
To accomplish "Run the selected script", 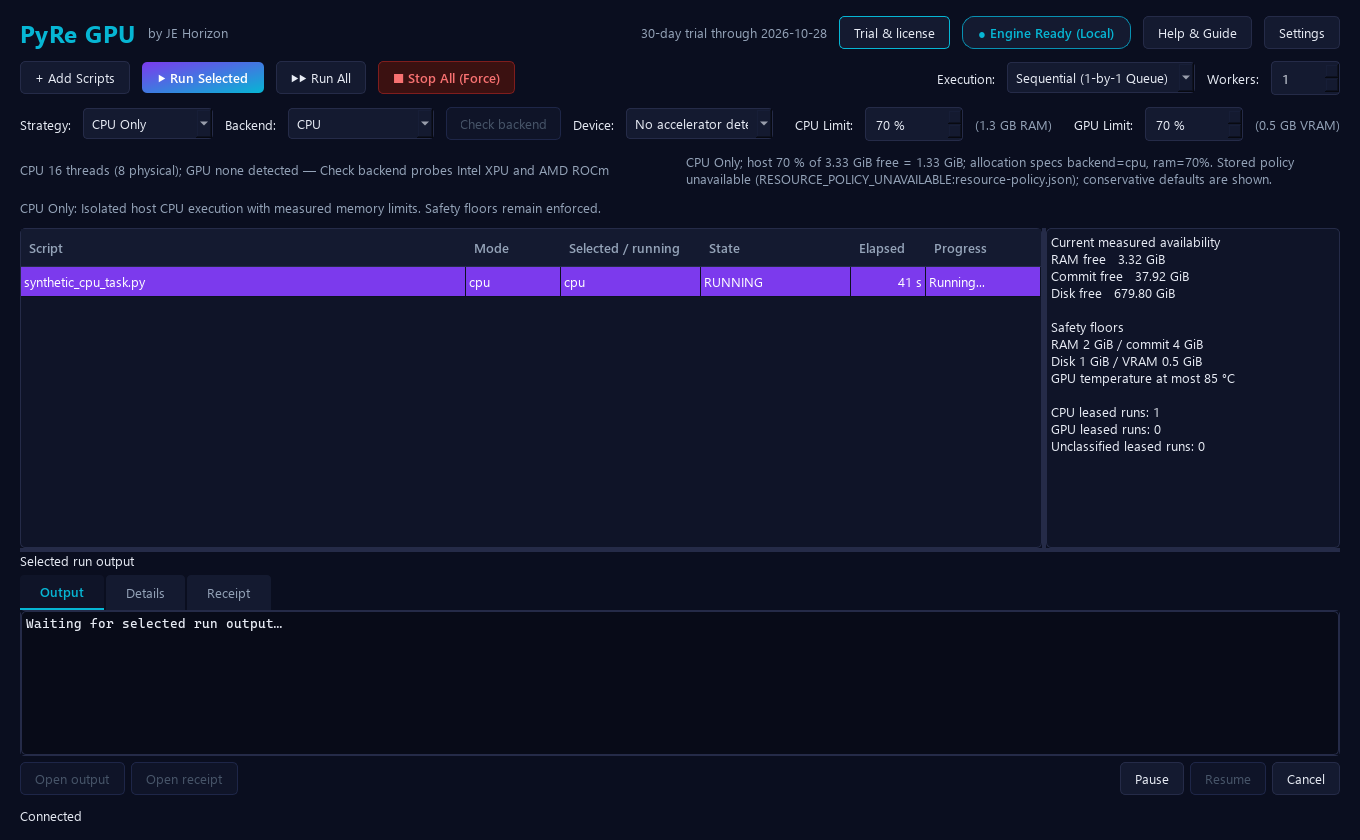I will [203, 78].
